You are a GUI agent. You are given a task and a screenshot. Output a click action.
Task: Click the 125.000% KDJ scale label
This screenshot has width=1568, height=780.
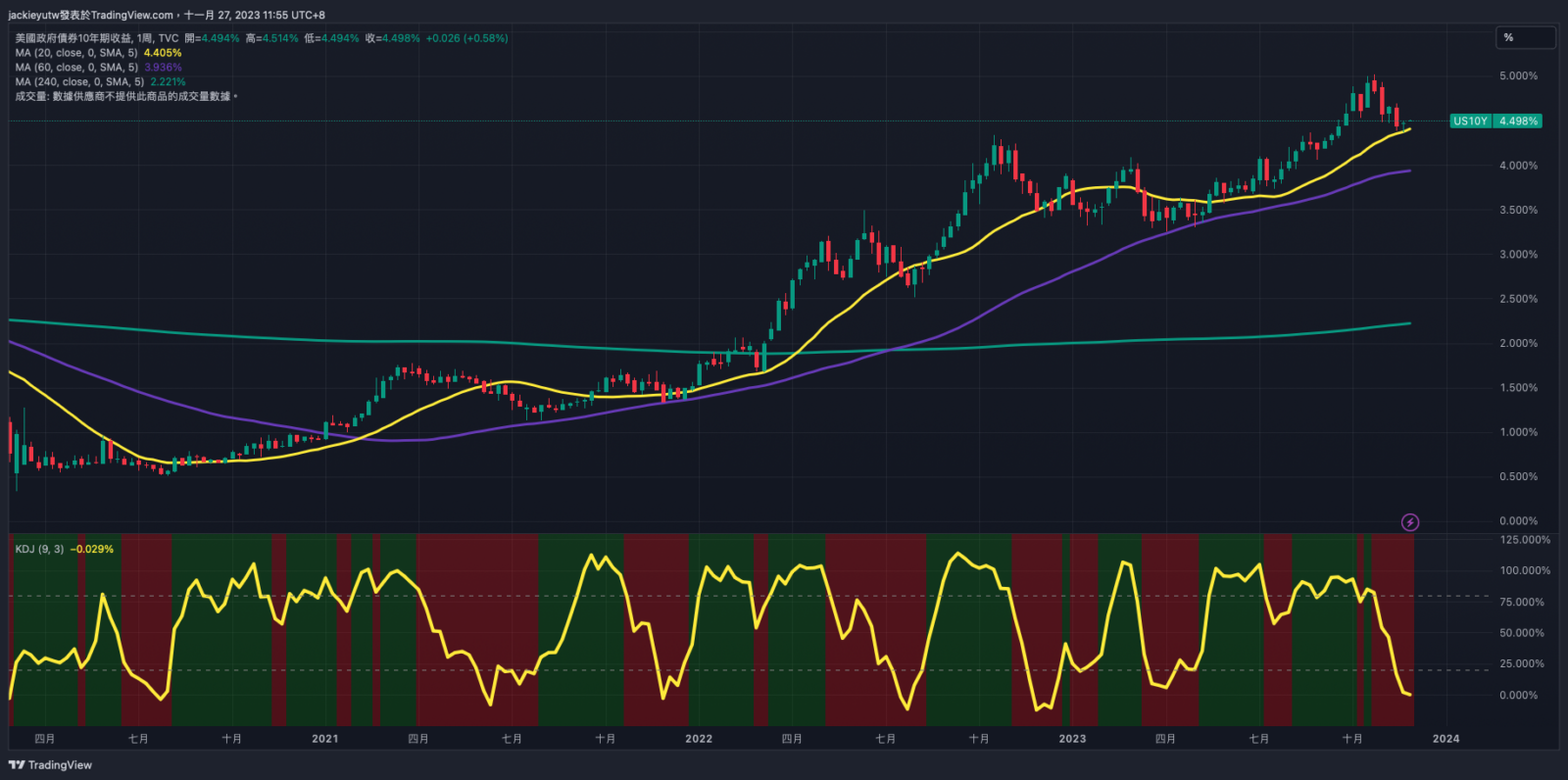click(x=1525, y=540)
